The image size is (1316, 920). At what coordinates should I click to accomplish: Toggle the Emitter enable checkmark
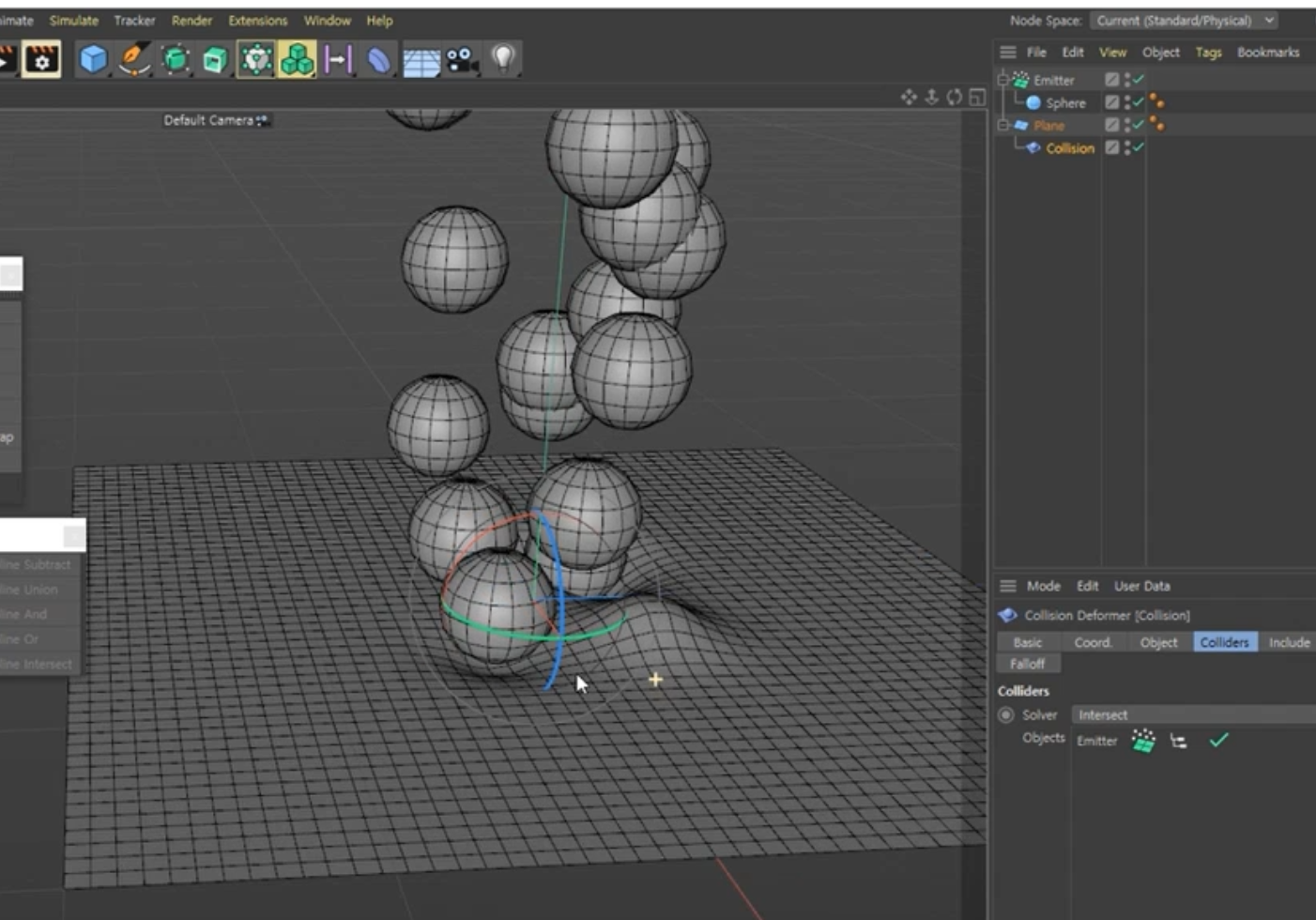tap(1139, 80)
